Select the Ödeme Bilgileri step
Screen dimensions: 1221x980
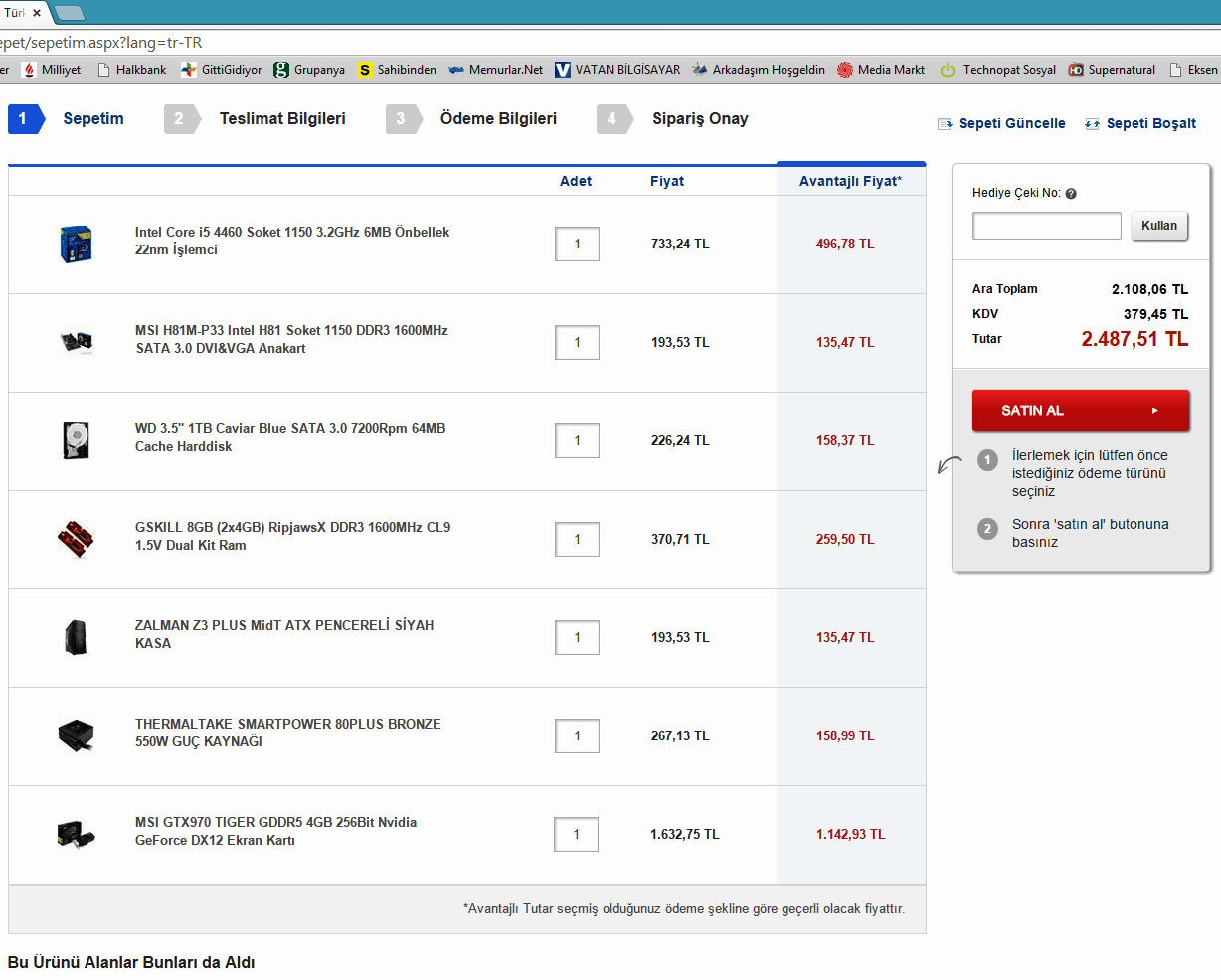point(472,118)
